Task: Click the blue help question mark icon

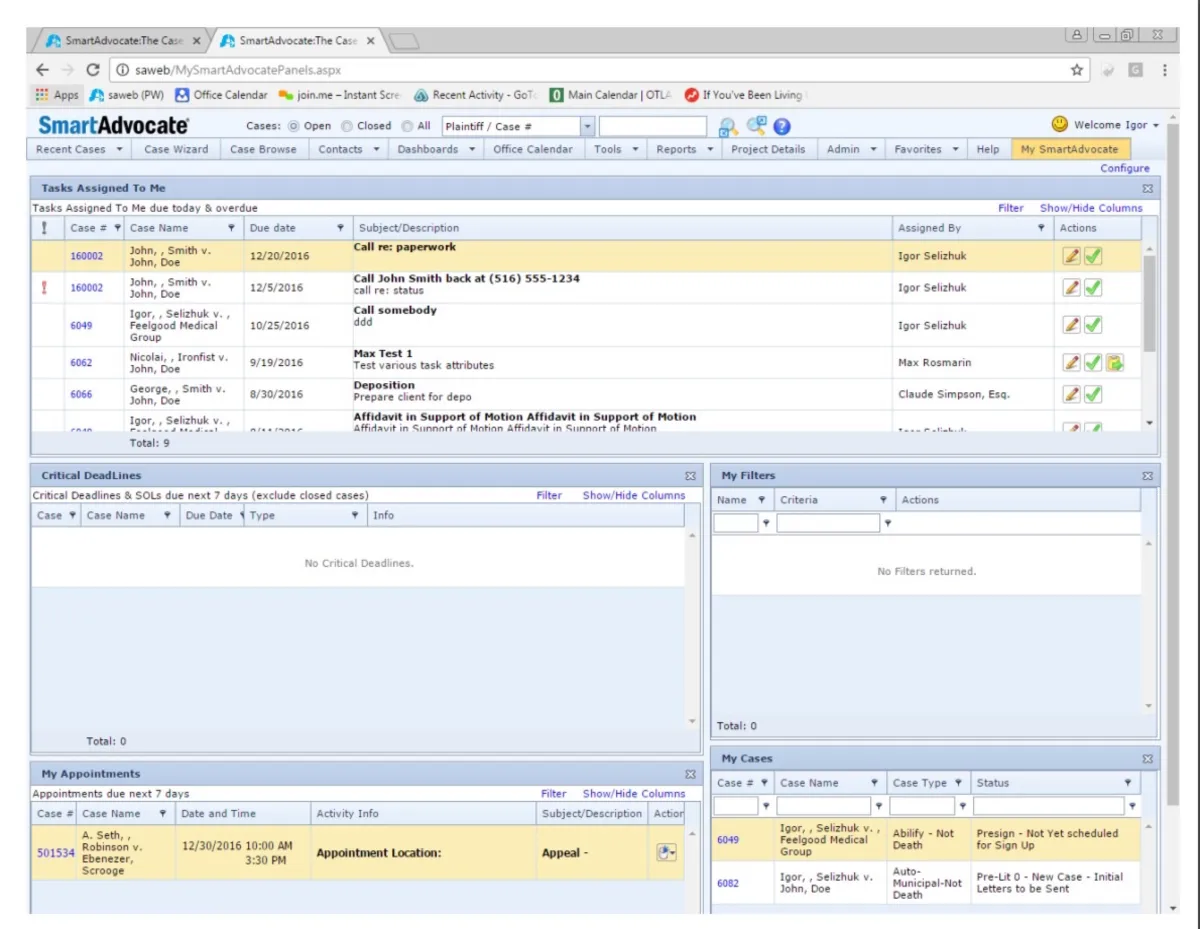Action: click(x=782, y=126)
